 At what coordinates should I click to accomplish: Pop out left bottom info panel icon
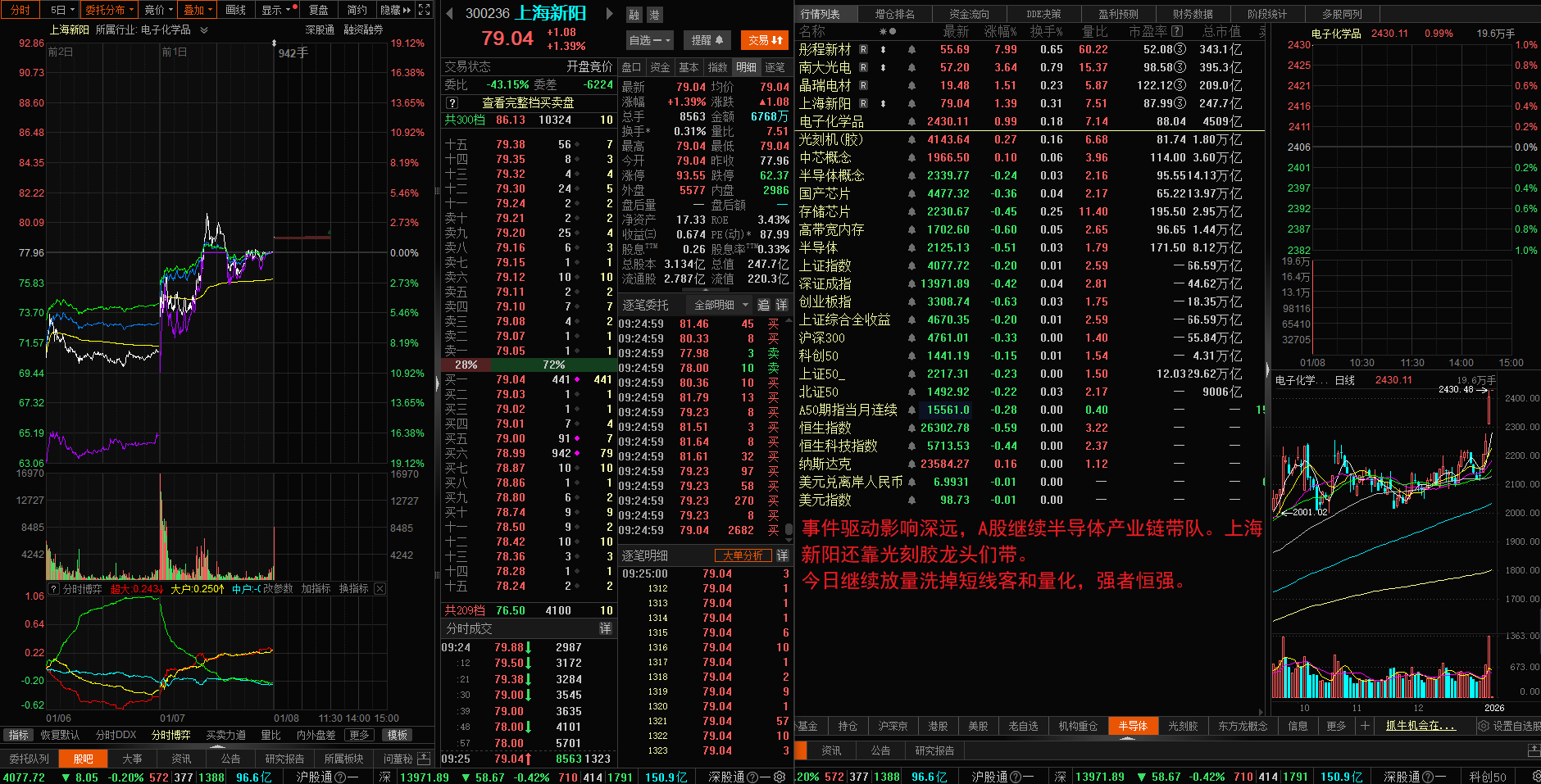(x=424, y=759)
